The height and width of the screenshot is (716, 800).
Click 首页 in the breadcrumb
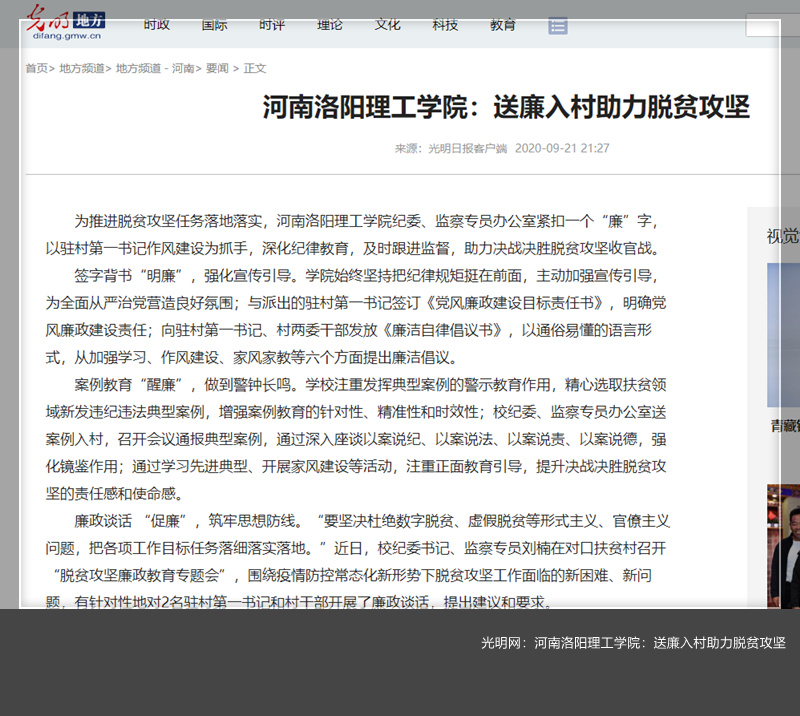(x=36, y=68)
